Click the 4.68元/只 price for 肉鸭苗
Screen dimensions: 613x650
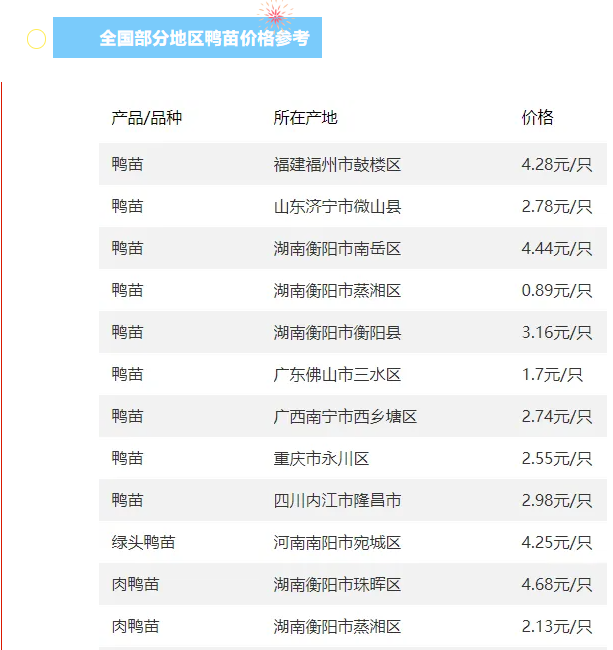[556, 585]
